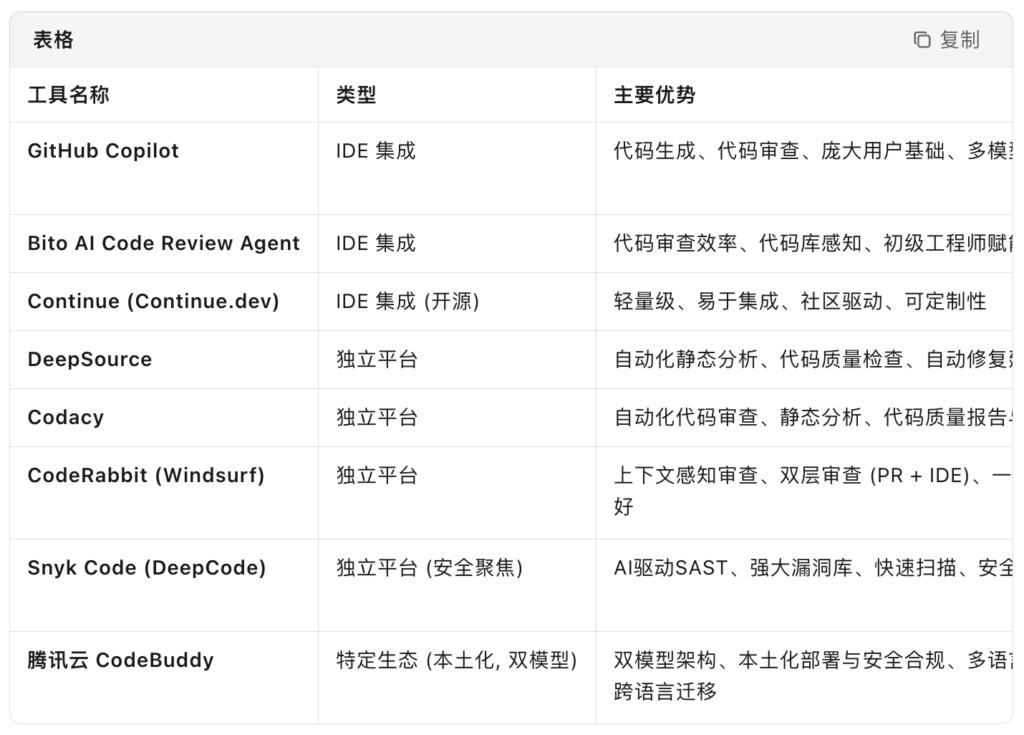Screen dimensions: 1024x735
Task: Click the IDE 集成 type for GitHub Copilot
Action: tap(376, 151)
